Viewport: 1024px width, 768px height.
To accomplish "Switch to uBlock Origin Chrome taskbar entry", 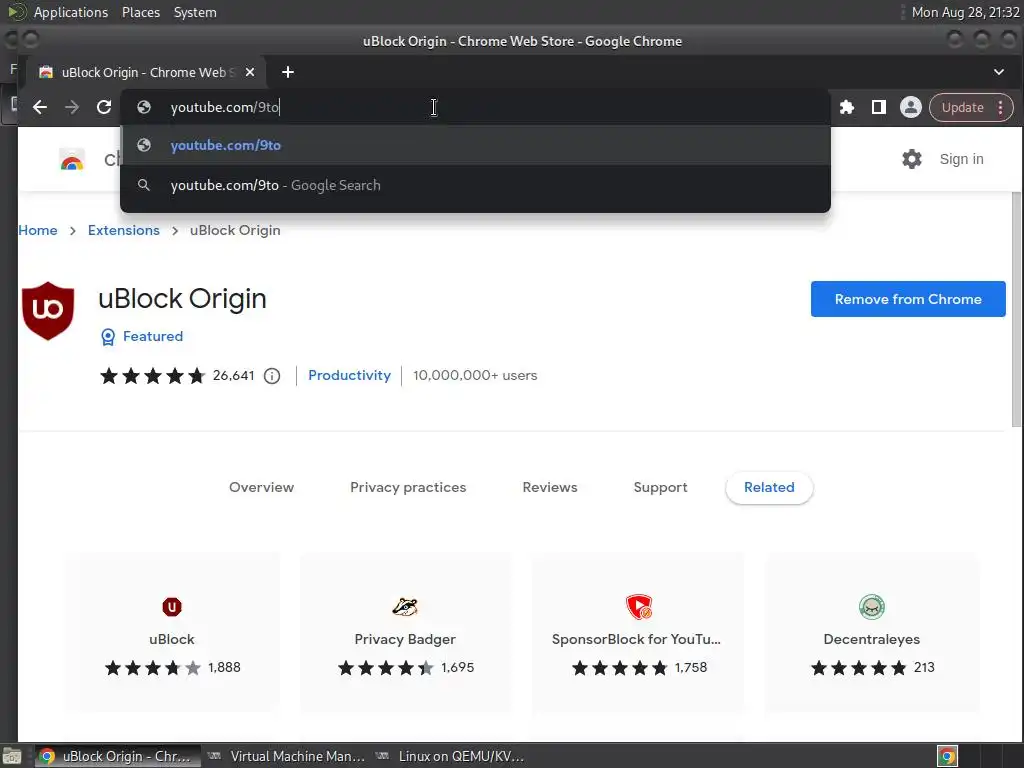I will tap(117, 756).
